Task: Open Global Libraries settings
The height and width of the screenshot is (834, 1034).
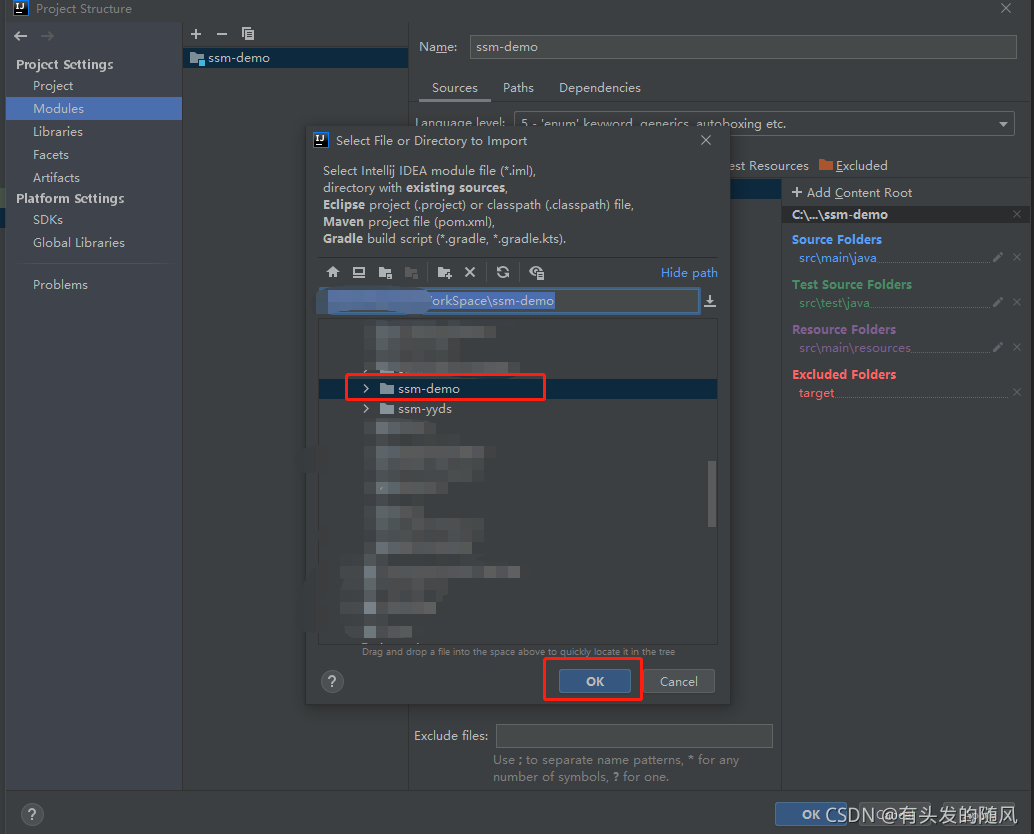Action: click(78, 243)
